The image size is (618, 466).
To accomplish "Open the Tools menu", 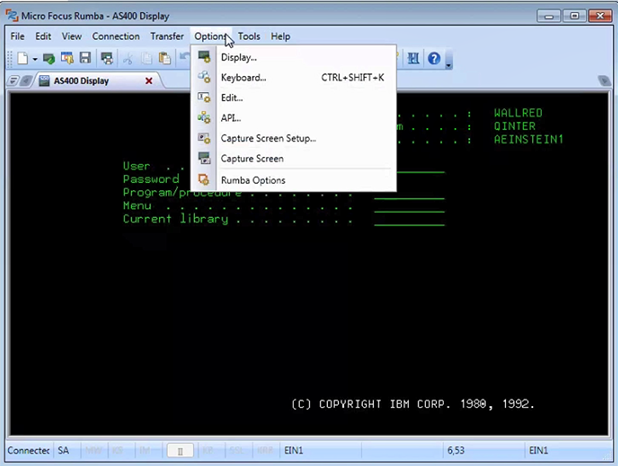I will point(249,36).
